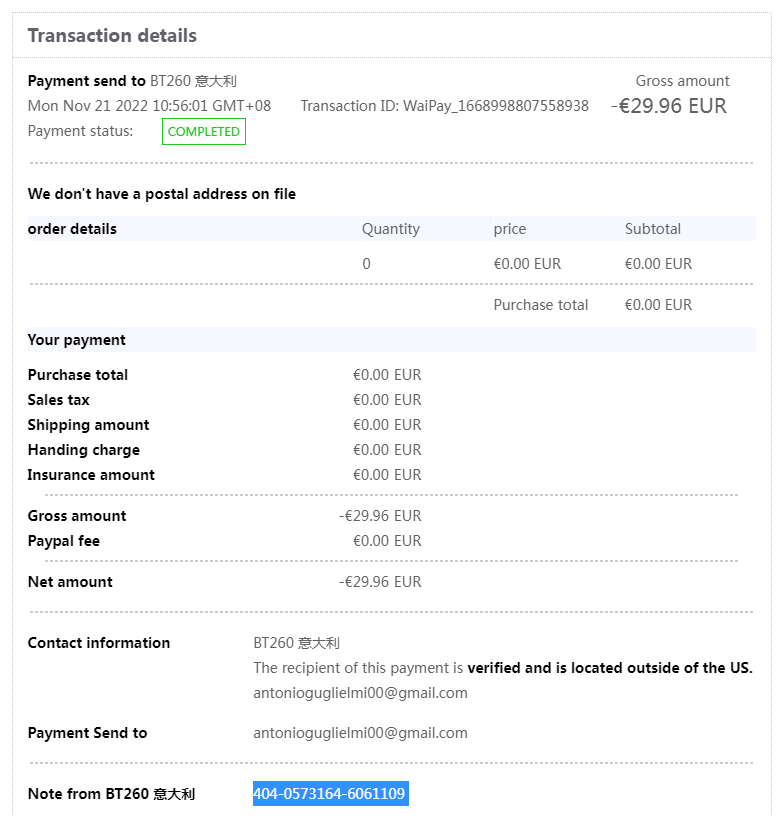This screenshot has width=776, height=816.
Task: Click the Your payment section header
Action: 76,340
